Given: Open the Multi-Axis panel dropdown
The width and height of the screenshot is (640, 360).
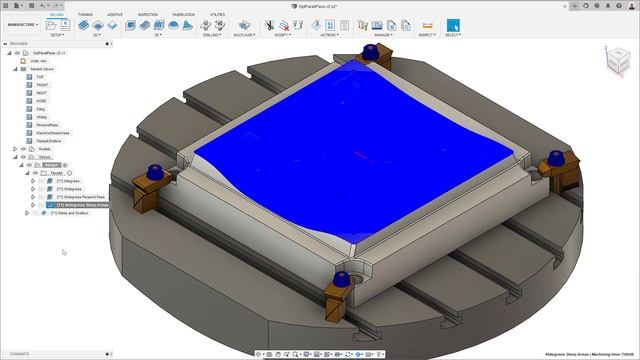Looking at the screenshot, I should [244, 35].
